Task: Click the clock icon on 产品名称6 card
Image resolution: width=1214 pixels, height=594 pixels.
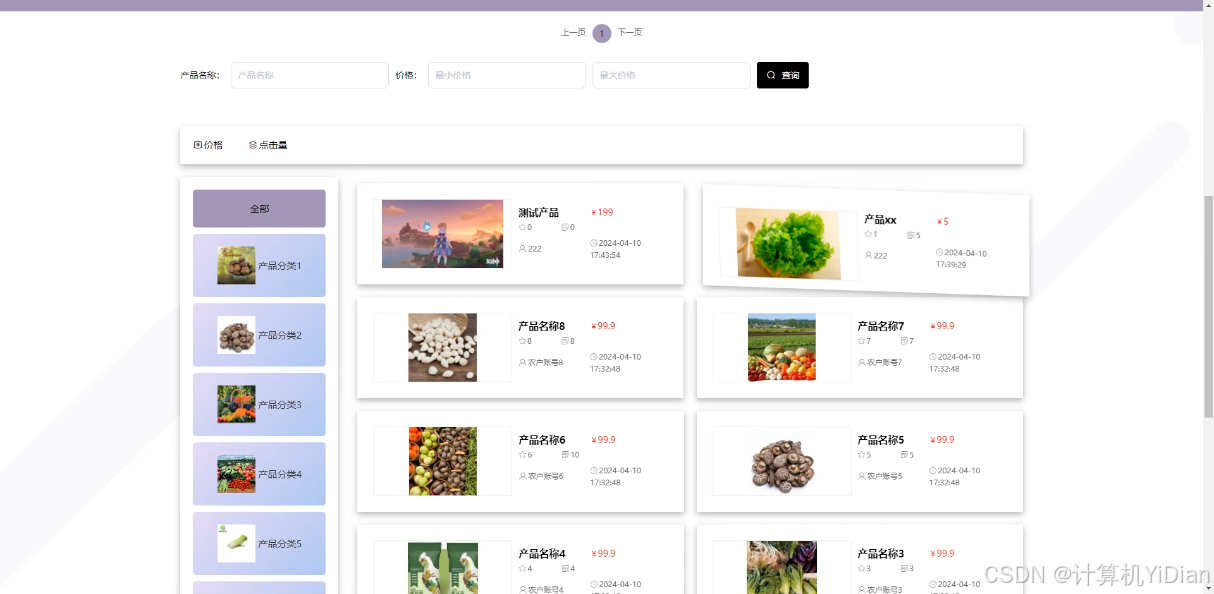Action: pyautogui.click(x=594, y=470)
